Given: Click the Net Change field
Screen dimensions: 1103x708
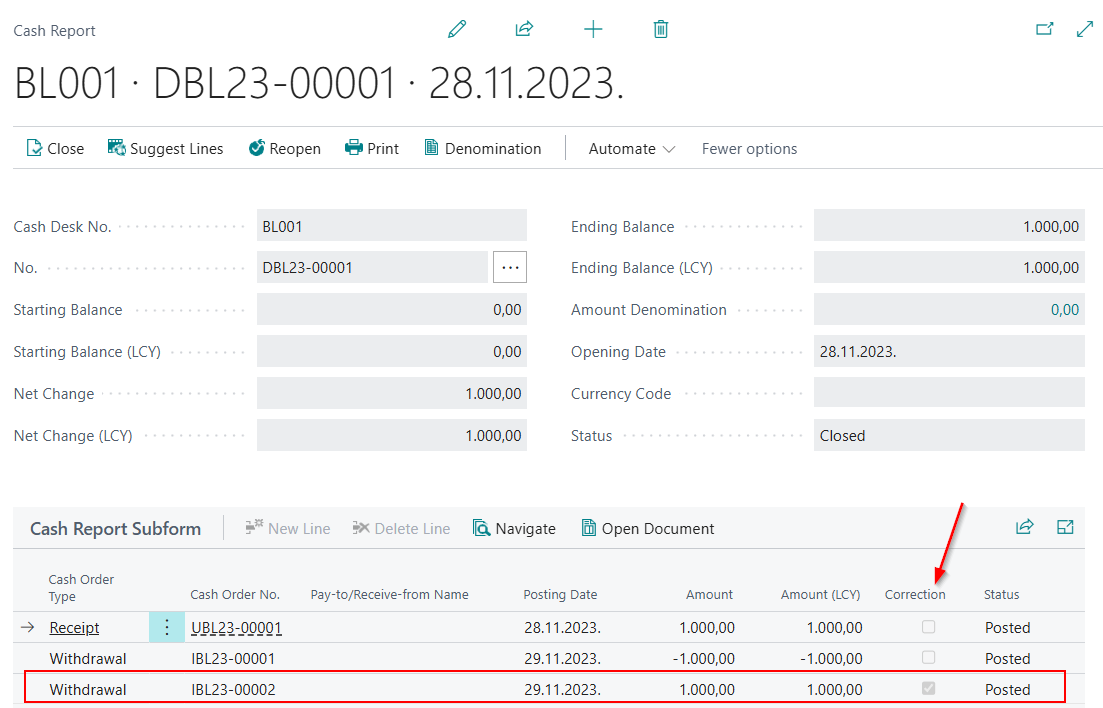Looking at the screenshot, I should (x=392, y=393).
